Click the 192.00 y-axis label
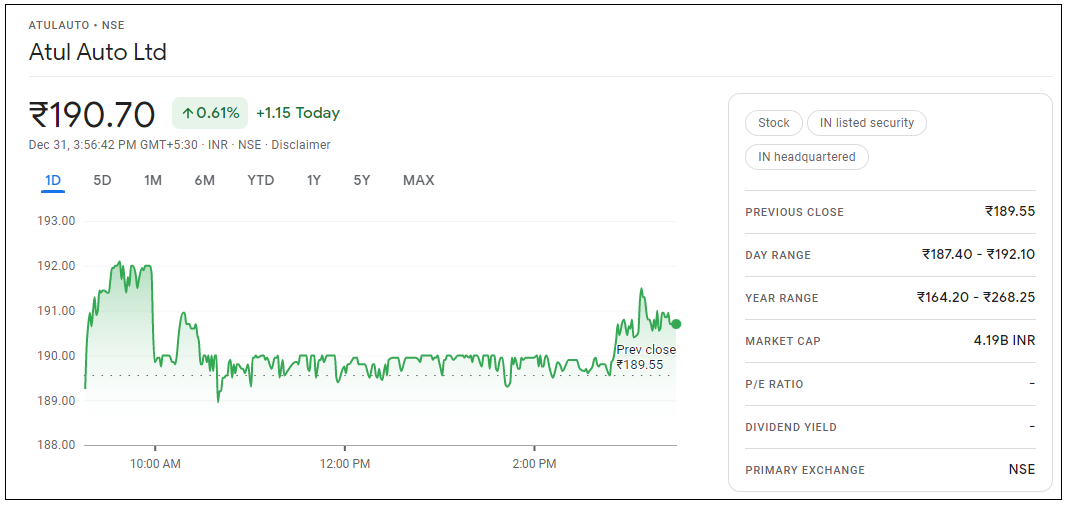The width and height of the screenshot is (1074, 507). [58, 266]
